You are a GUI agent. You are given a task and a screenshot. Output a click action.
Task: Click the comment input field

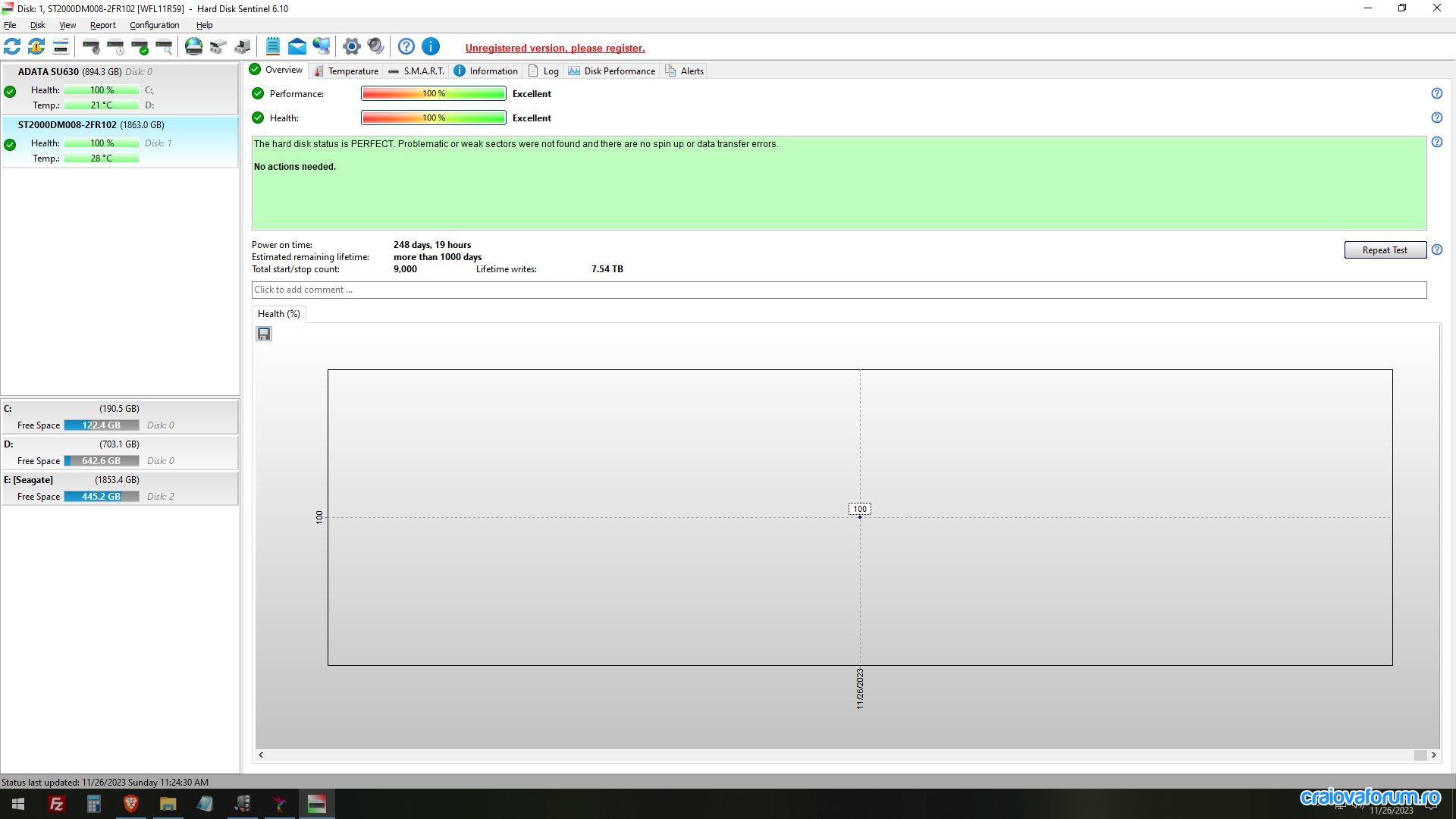click(x=839, y=290)
